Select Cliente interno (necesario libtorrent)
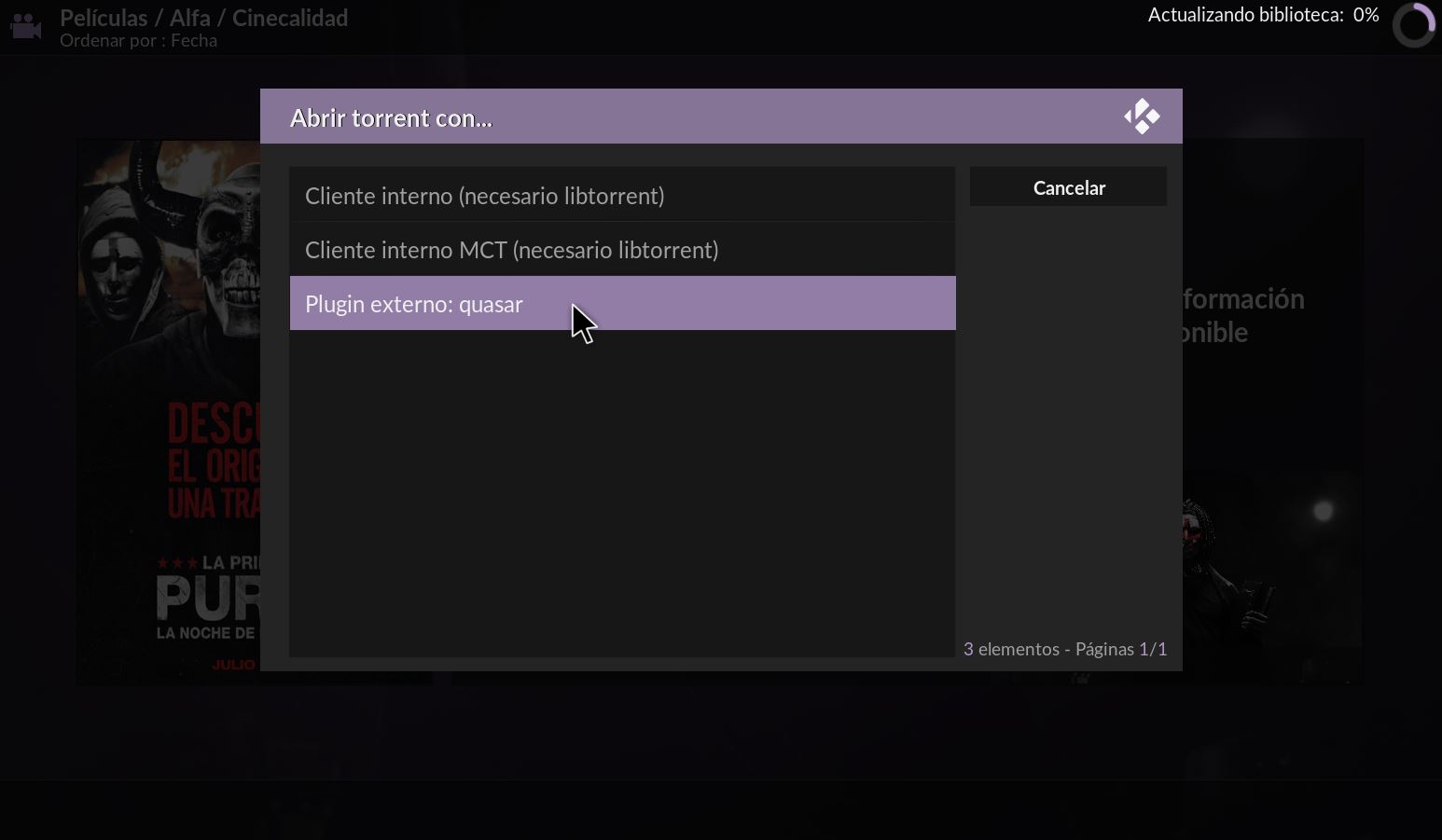Image resolution: width=1442 pixels, height=840 pixels. tap(622, 196)
